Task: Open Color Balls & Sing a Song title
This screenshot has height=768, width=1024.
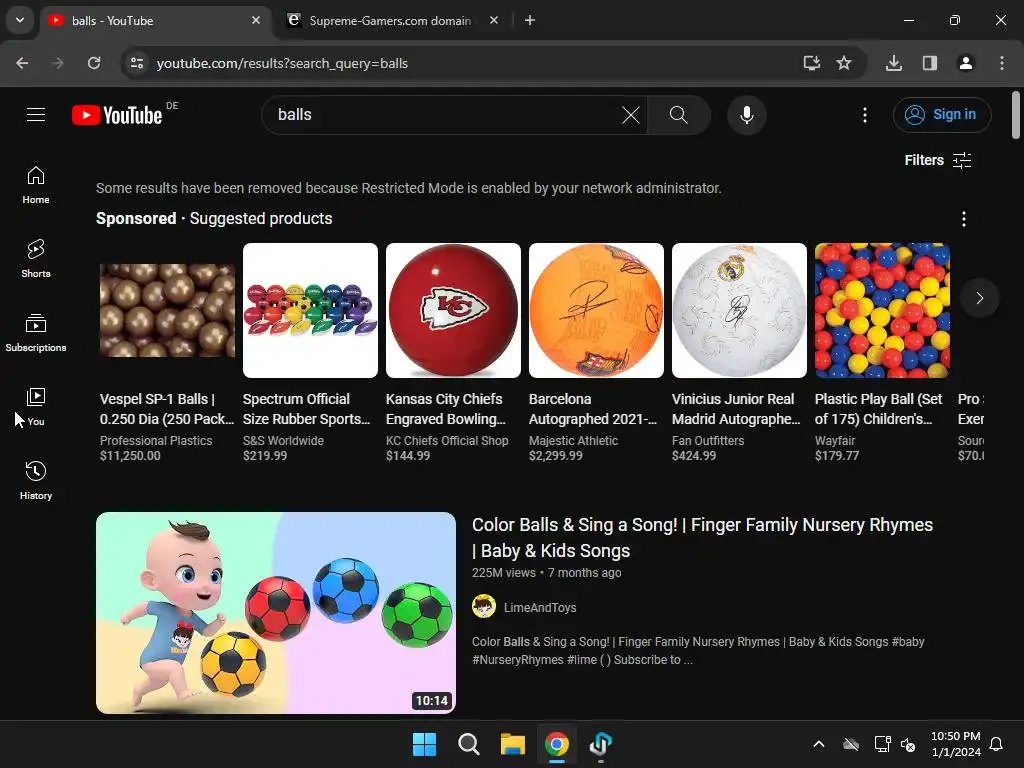Action: [x=702, y=537]
